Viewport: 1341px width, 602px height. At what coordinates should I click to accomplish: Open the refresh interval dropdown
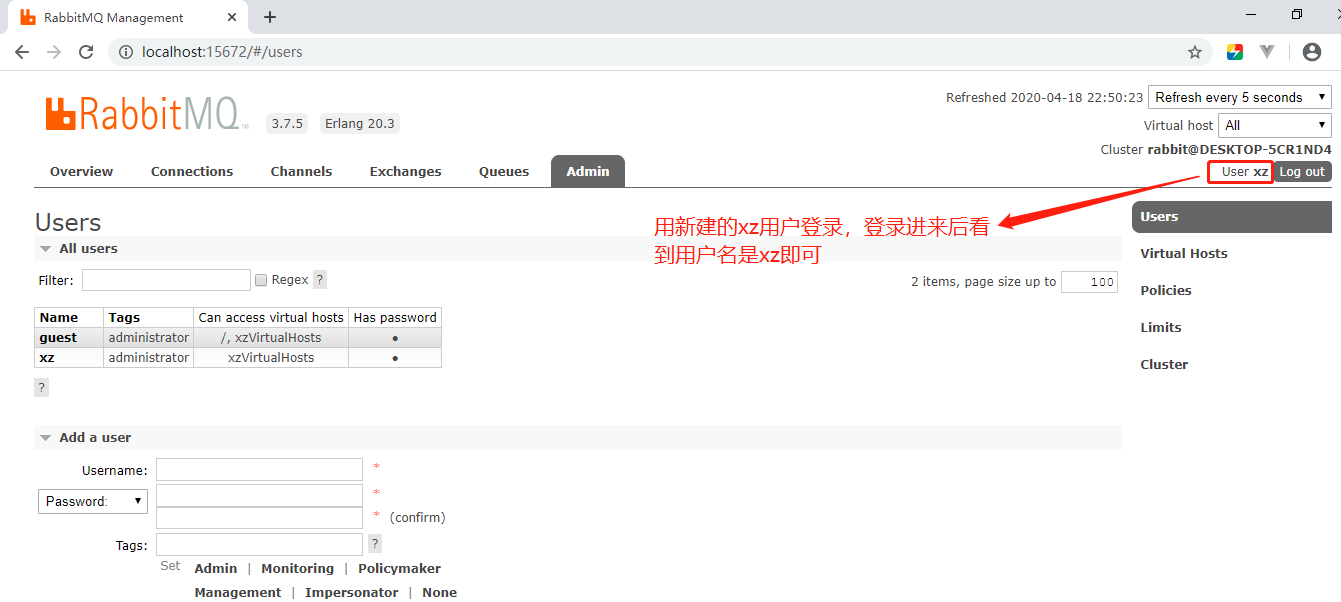click(1240, 97)
